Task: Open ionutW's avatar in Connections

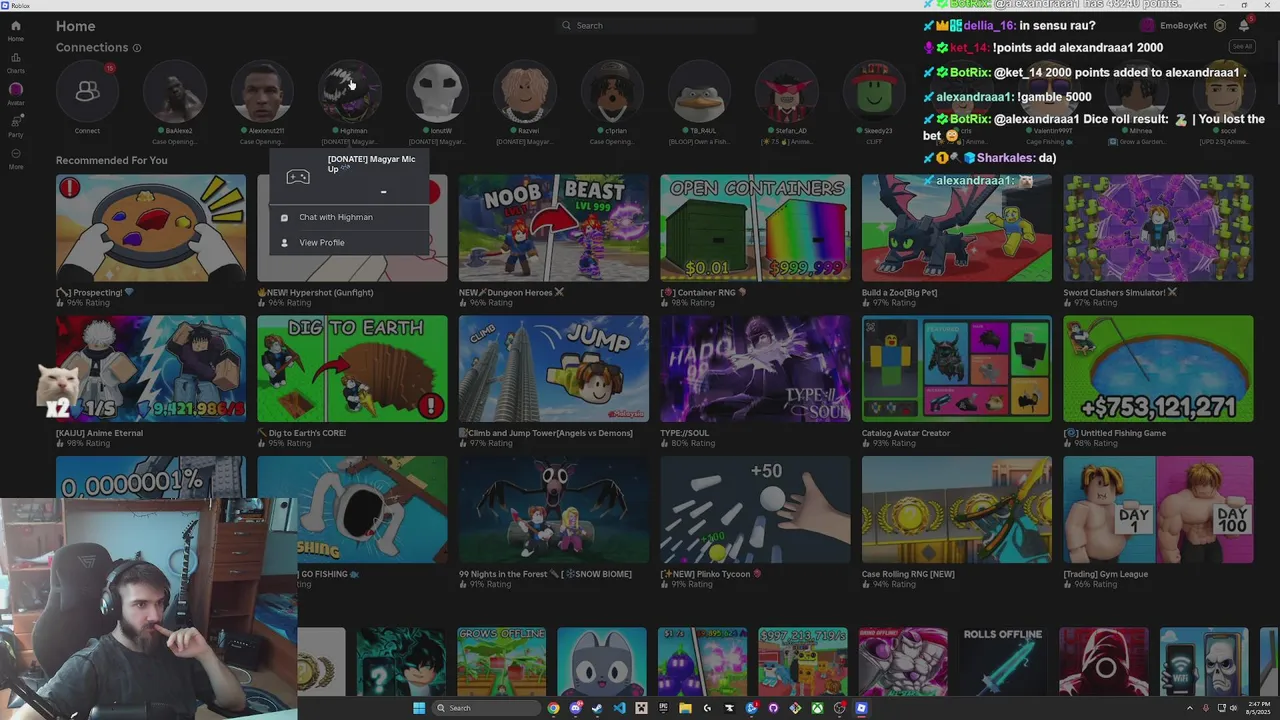Action: pyautogui.click(x=437, y=92)
